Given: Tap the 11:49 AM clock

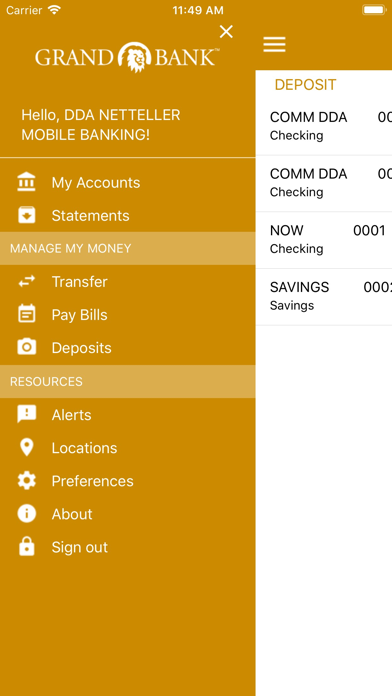Looking at the screenshot, I should pos(198,10).
